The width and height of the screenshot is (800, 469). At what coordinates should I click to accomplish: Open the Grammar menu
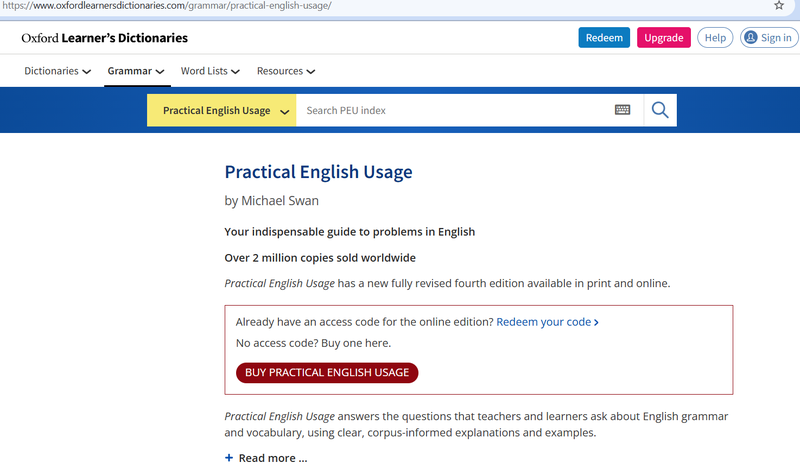[136, 71]
